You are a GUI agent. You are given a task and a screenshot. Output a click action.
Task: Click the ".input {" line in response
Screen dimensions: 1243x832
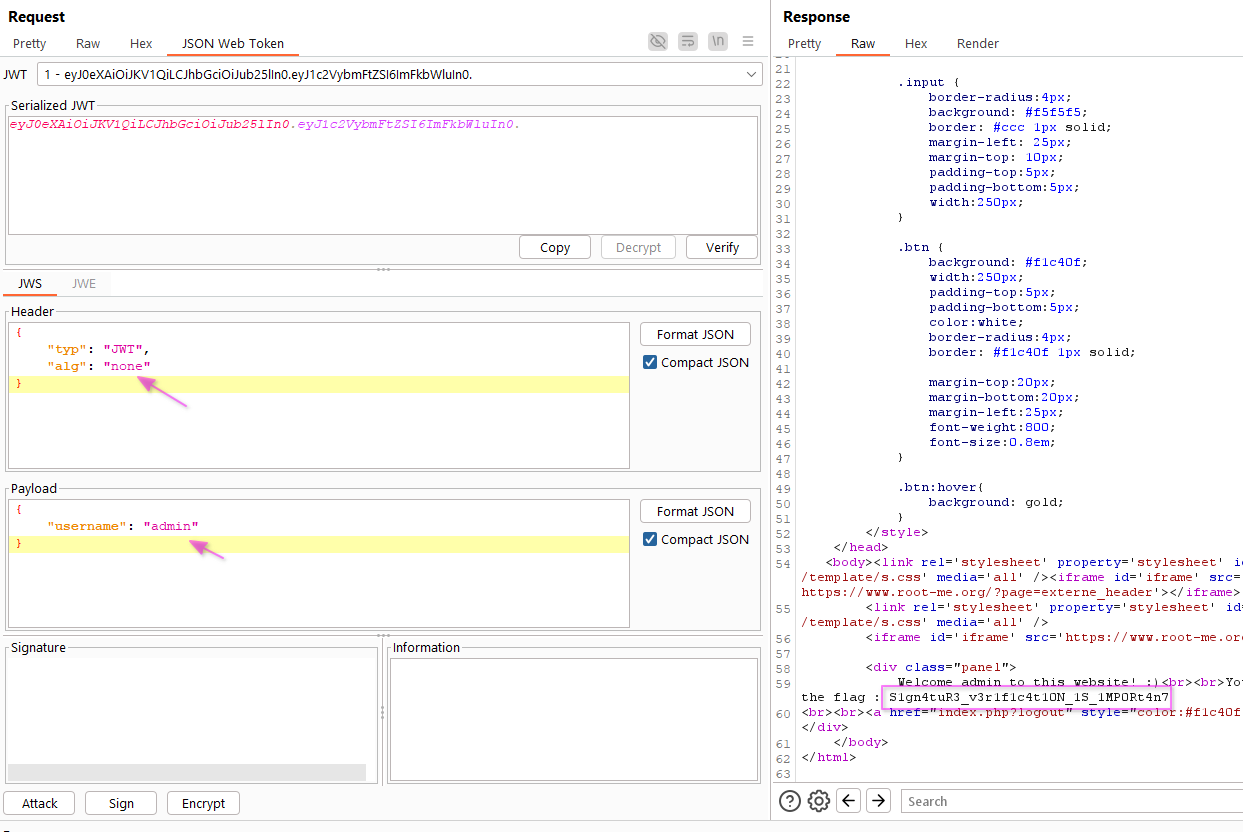929,82
